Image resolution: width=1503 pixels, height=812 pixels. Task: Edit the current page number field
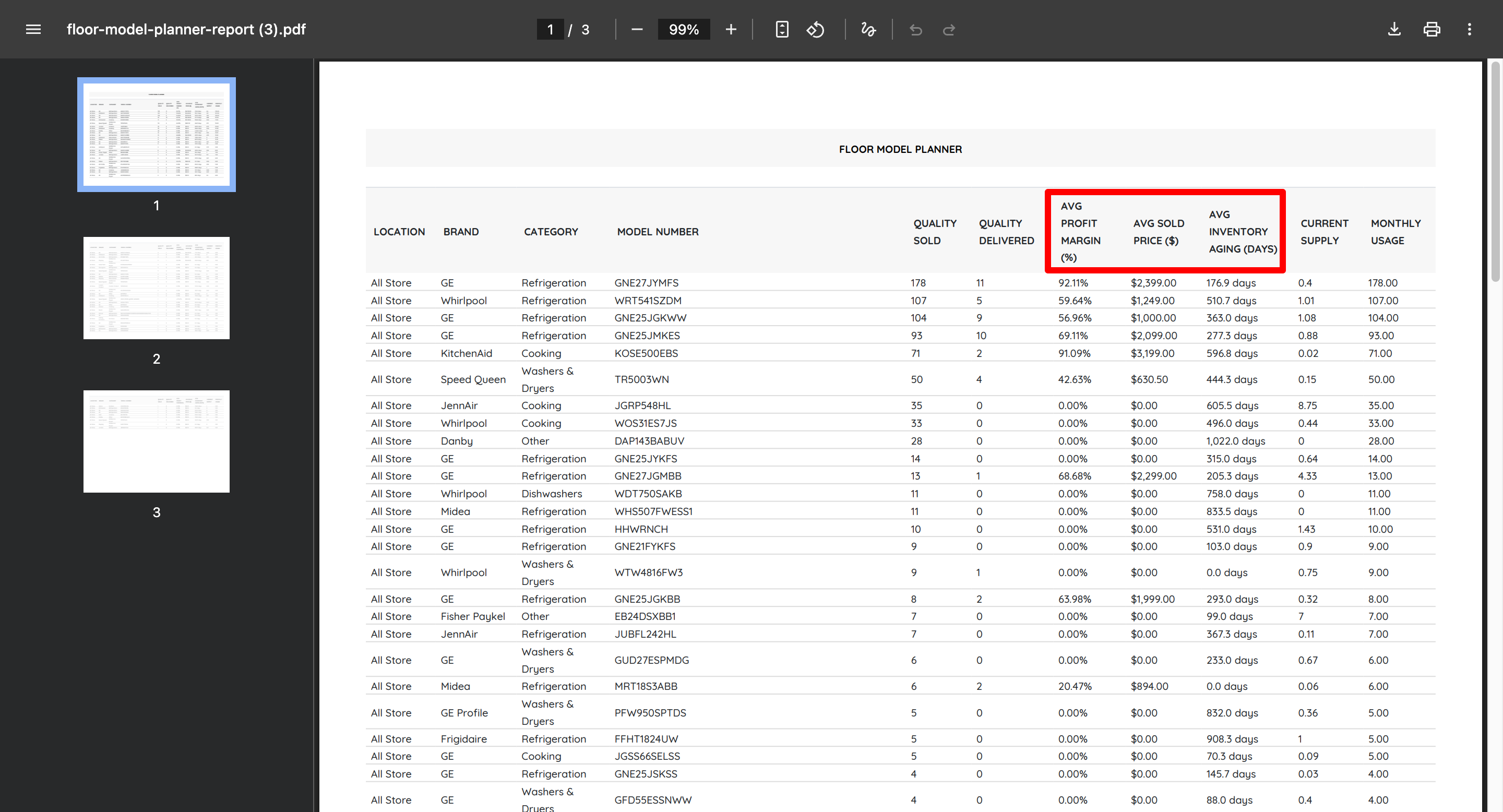click(550, 29)
